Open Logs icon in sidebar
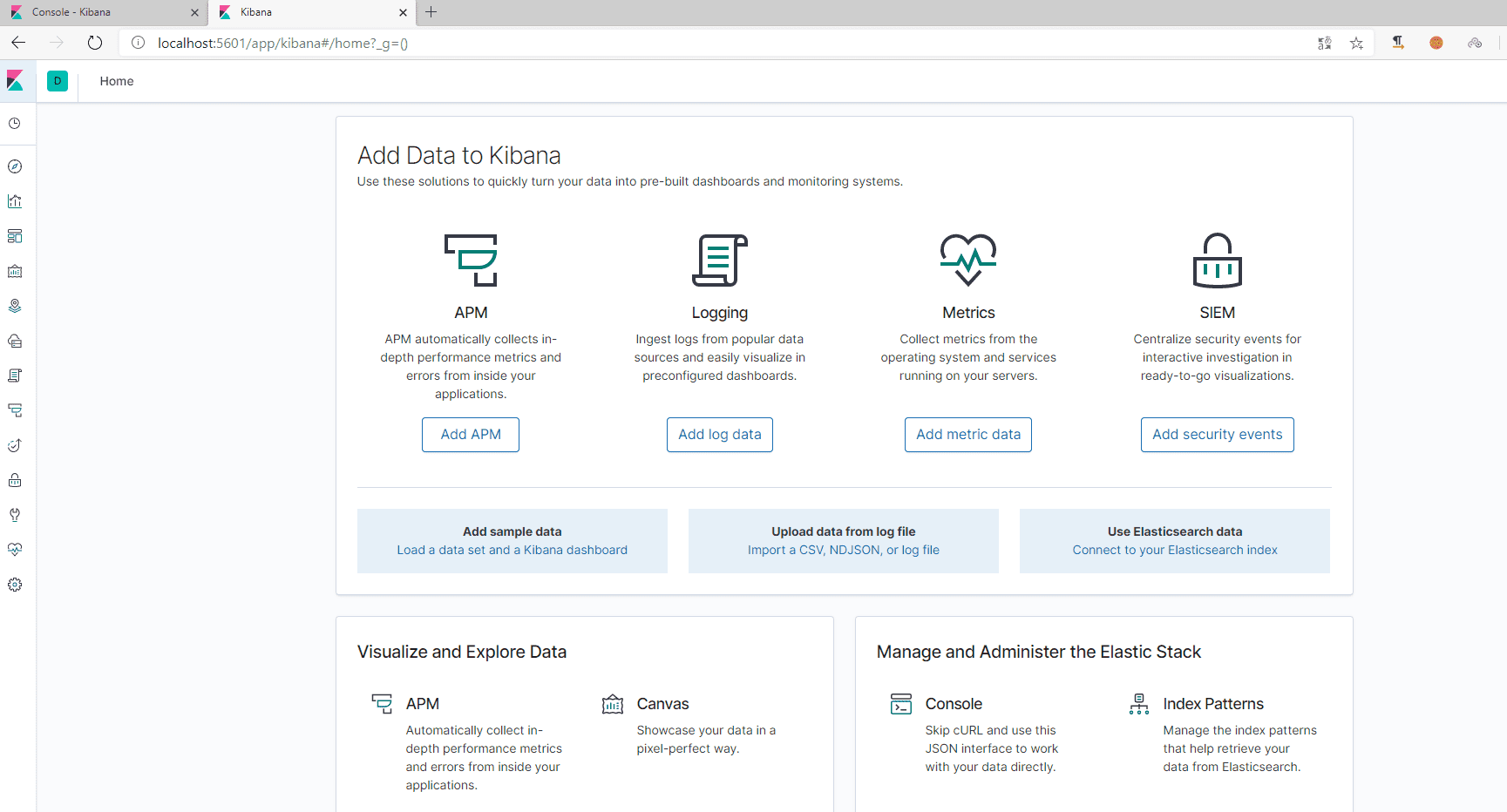The width and height of the screenshot is (1507, 812). click(x=15, y=376)
